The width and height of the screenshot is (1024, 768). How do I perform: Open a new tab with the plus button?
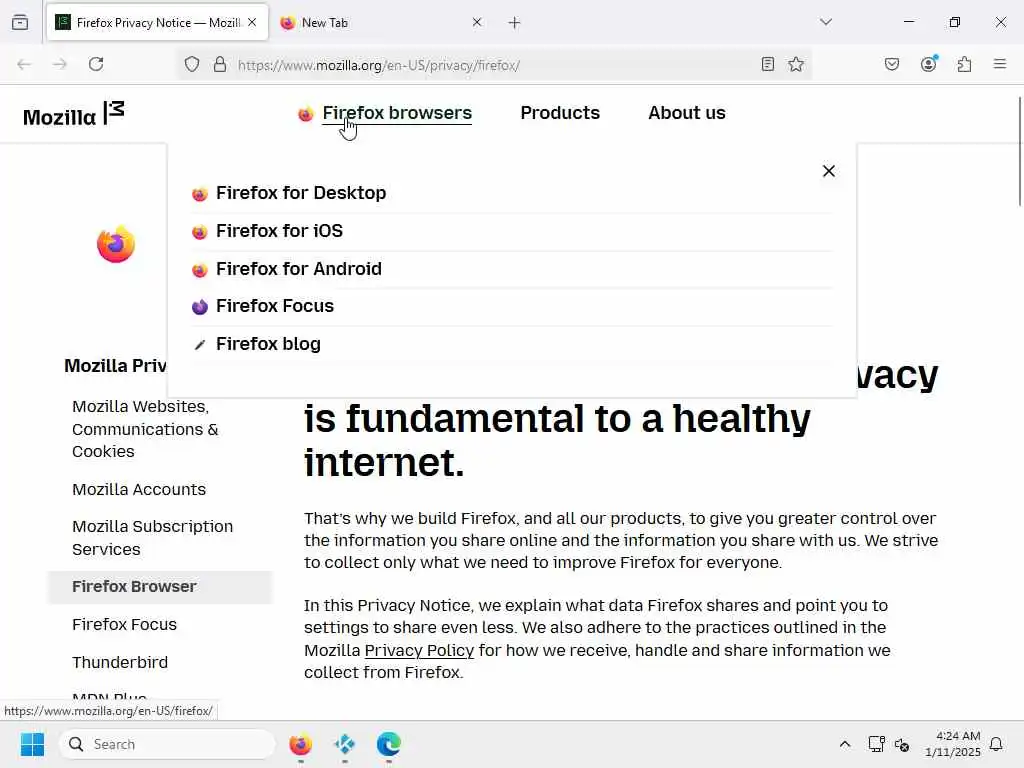tap(515, 23)
